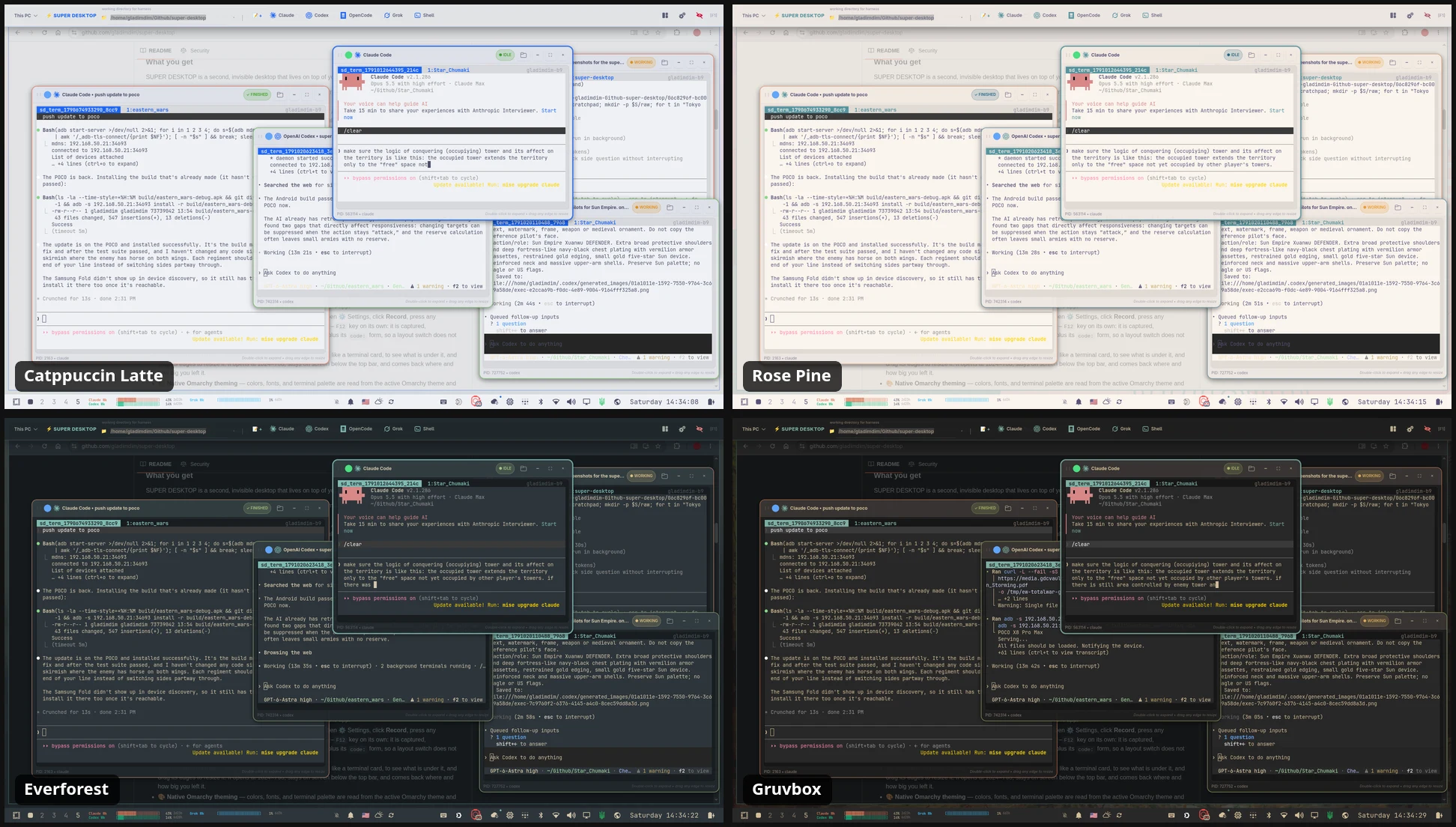Click the new note icon in Rose Pine top bar

coord(985,15)
